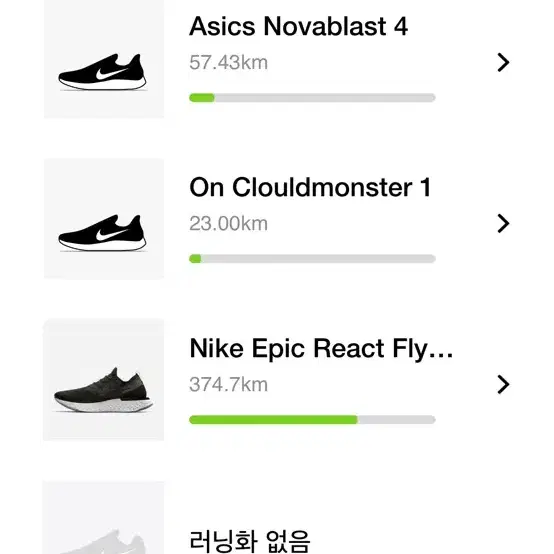This screenshot has height=554, width=554.
Task: Tap the On Cloudmonster 1 shoe thumbnail
Action: tap(104, 219)
